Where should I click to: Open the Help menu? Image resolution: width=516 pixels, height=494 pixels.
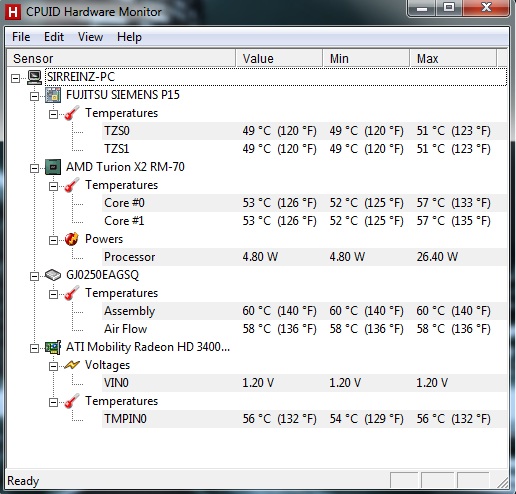[129, 37]
